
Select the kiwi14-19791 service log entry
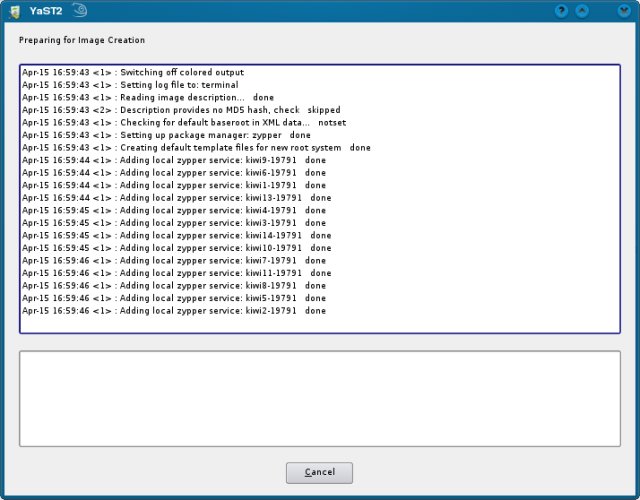pos(176,235)
